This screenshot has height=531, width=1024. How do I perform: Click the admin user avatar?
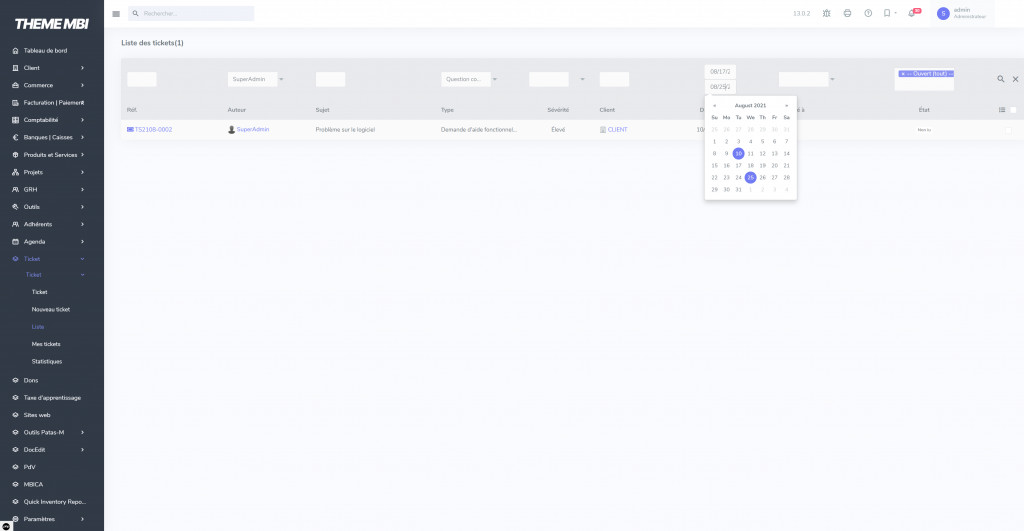pyautogui.click(x=943, y=14)
